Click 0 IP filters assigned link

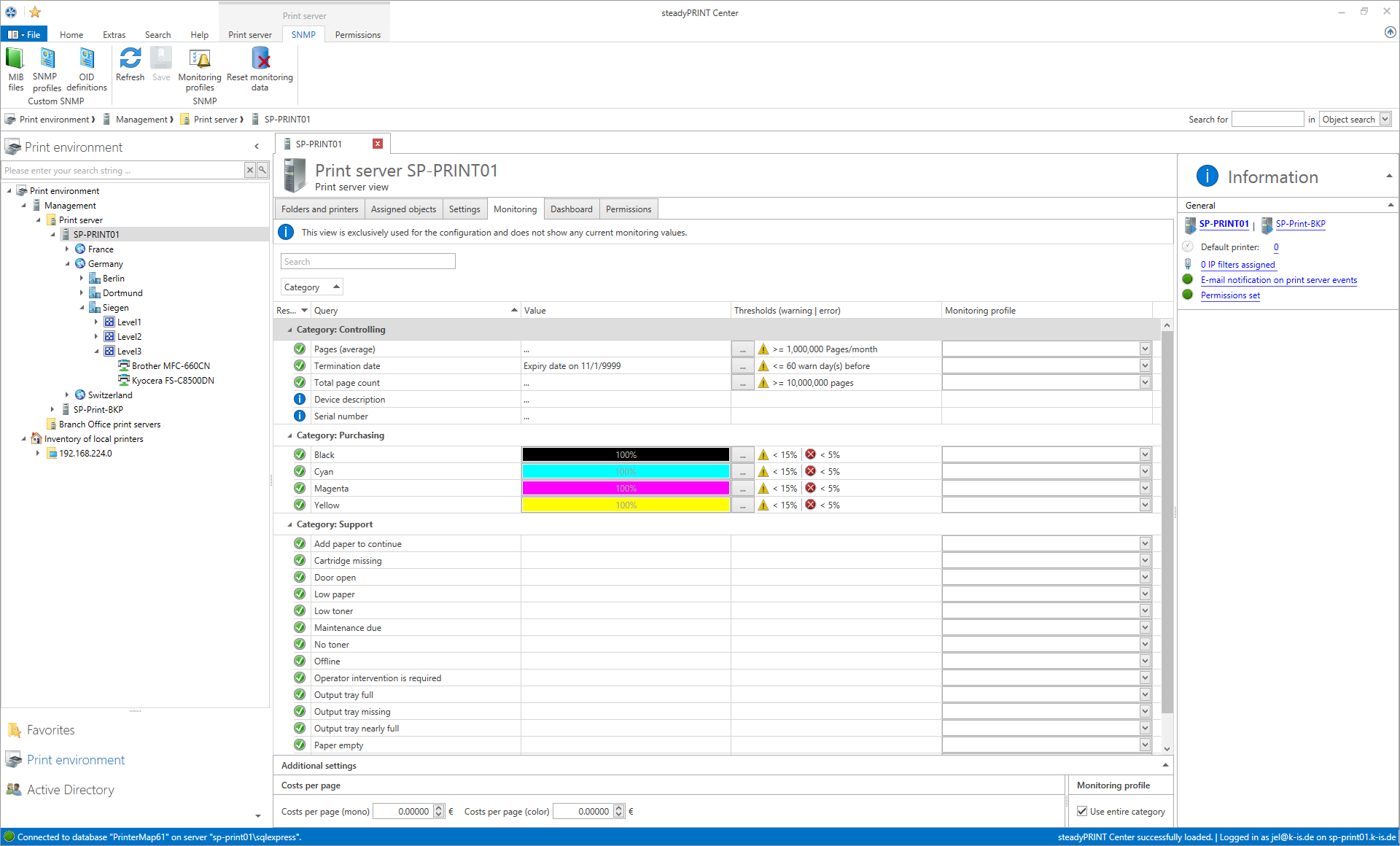(x=1237, y=265)
